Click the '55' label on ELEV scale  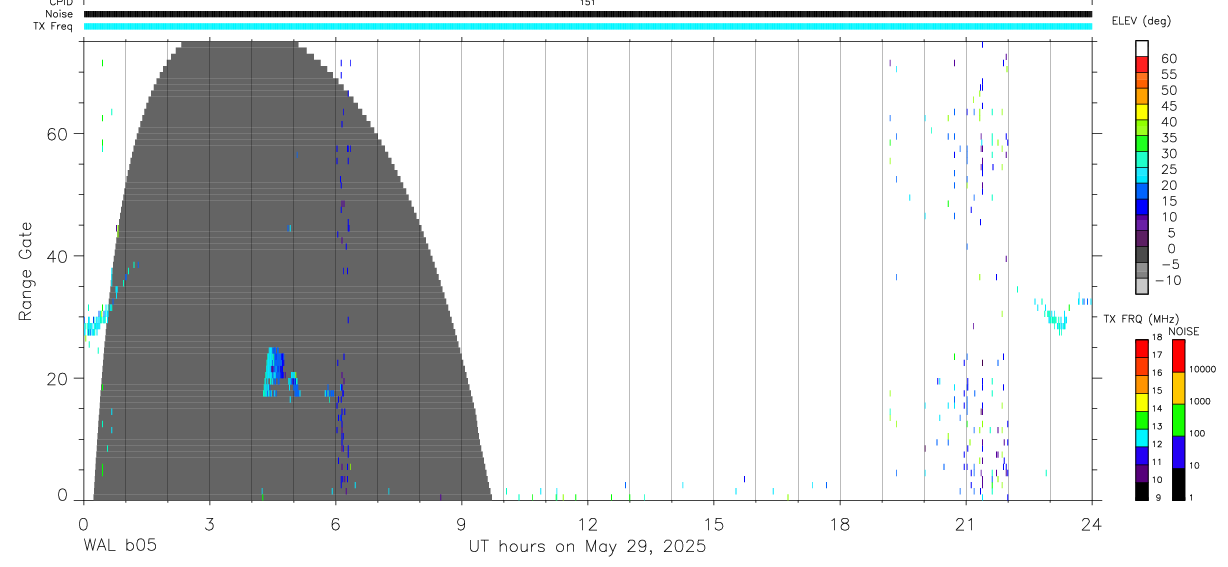(x=1168, y=74)
